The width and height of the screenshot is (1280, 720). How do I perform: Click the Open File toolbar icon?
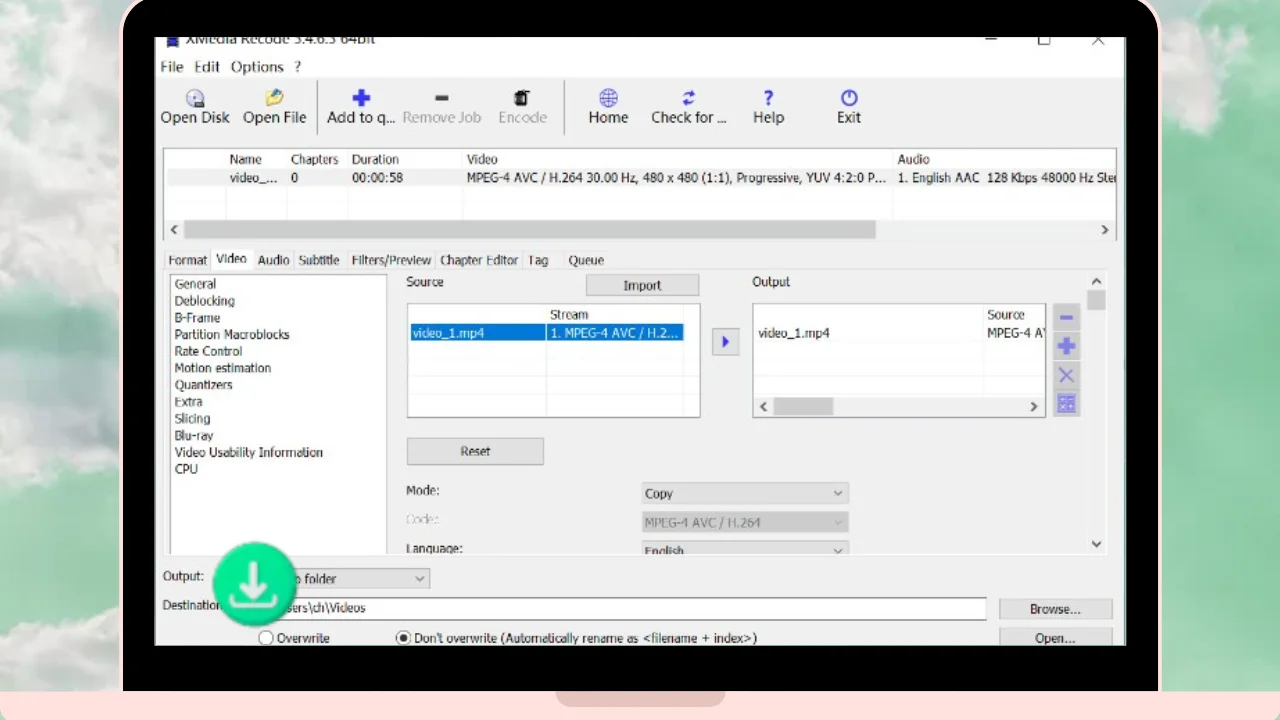(274, 98)
